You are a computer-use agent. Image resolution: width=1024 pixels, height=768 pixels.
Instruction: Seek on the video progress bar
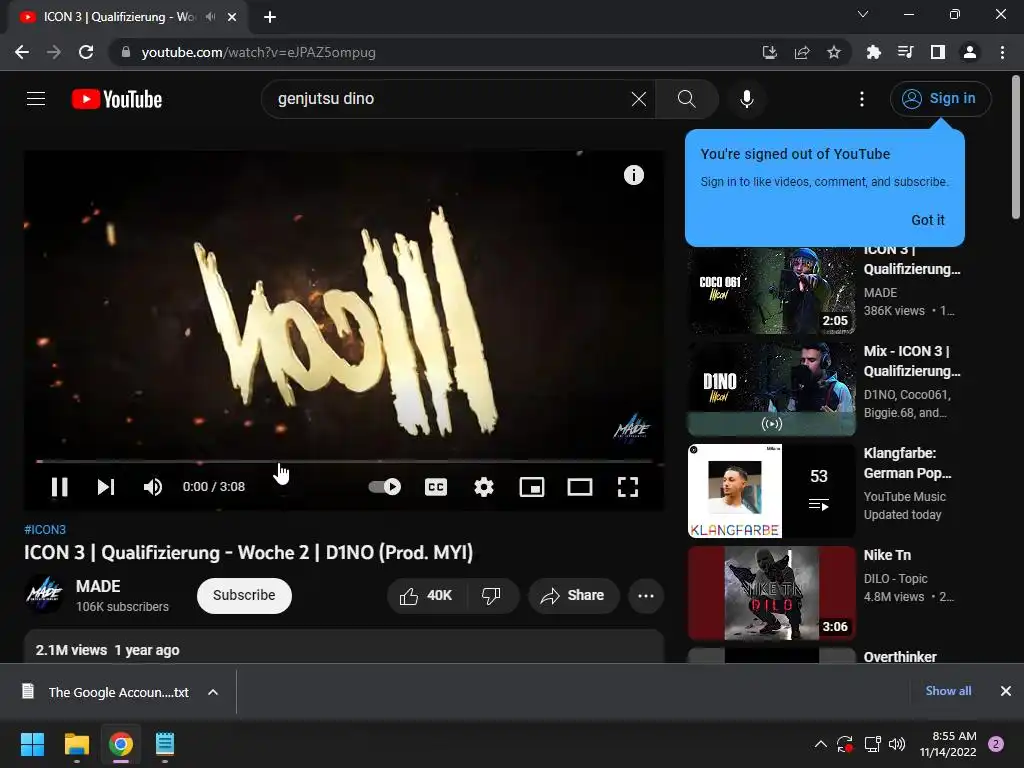coord(344,461)
